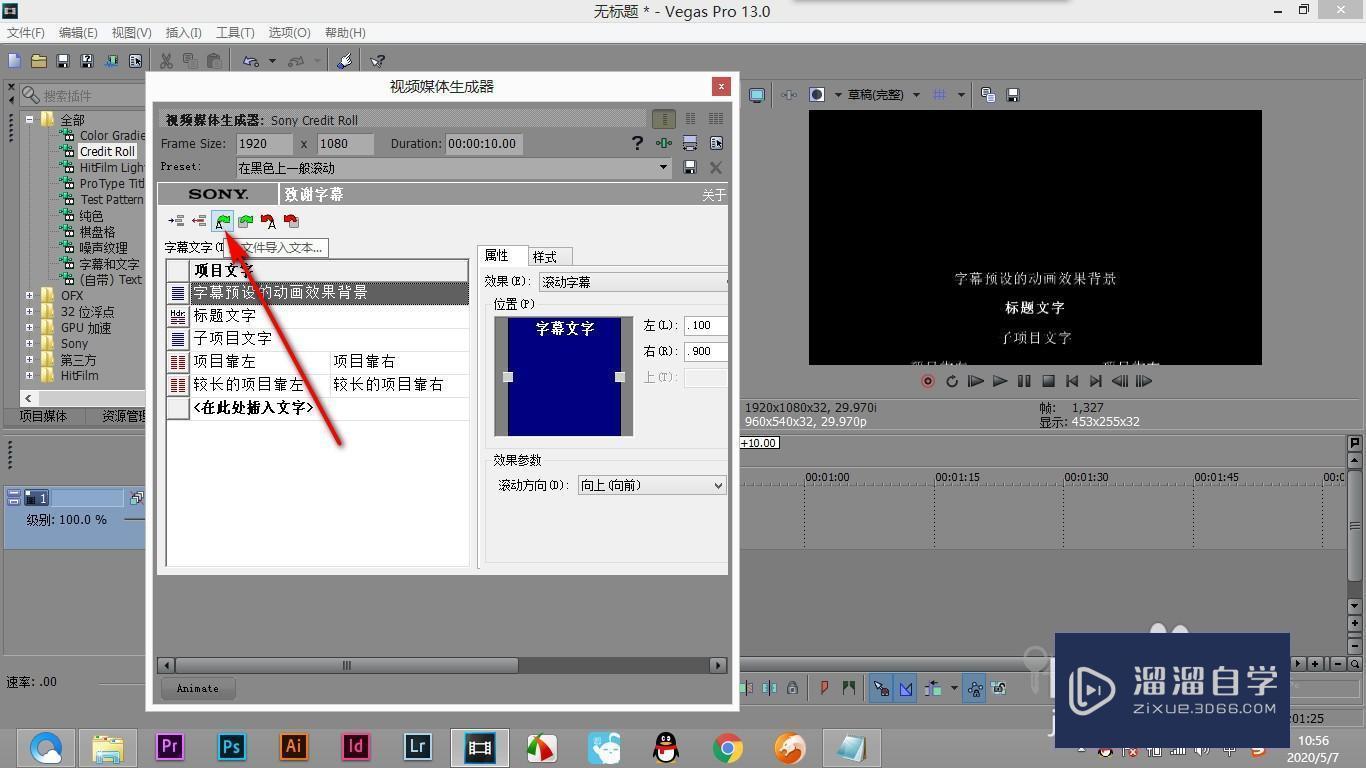Click the insert new text line icon
Screen dimensions: 1366x768
coord(176,221)
